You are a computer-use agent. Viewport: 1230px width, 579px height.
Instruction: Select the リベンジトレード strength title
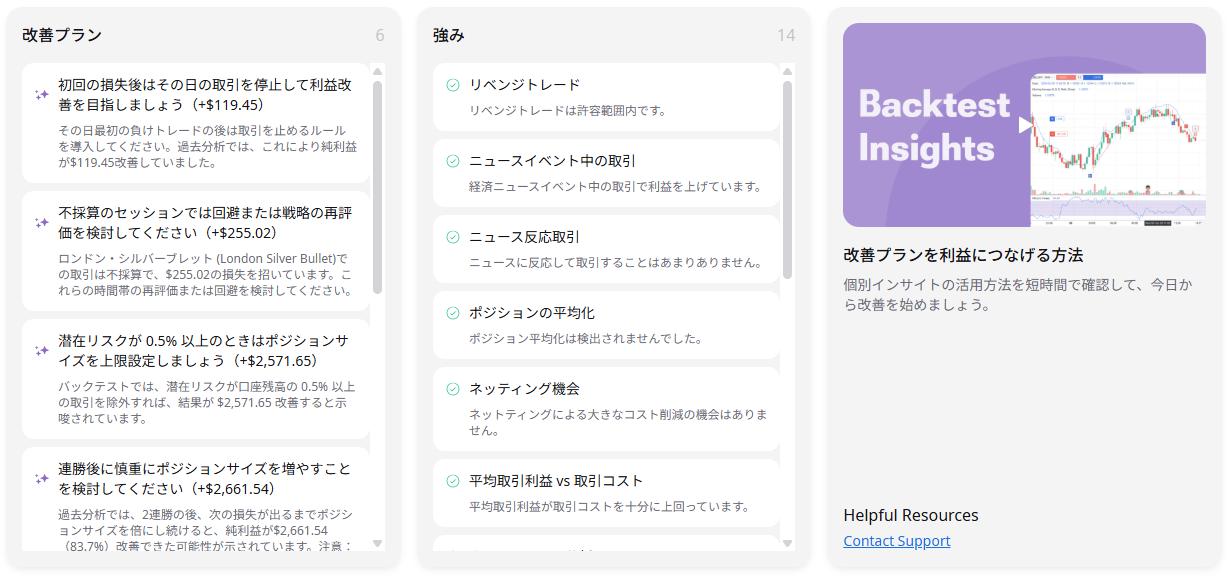pos(524,85)
